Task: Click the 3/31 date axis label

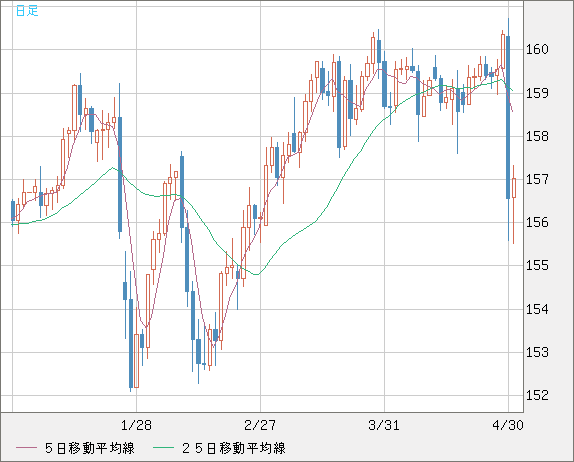Action: tap(384, 425)
